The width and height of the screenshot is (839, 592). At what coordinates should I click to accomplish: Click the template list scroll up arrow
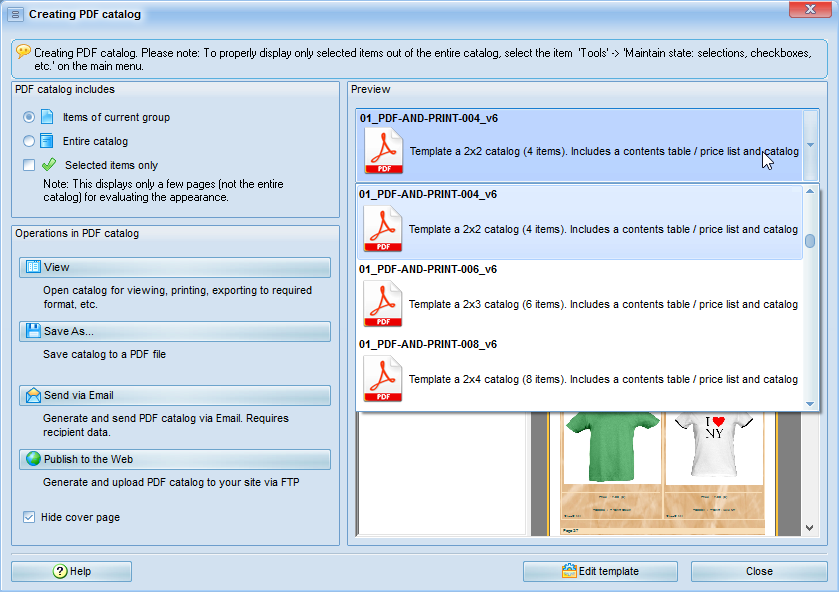pyautogui.click(x=810, y=191)
